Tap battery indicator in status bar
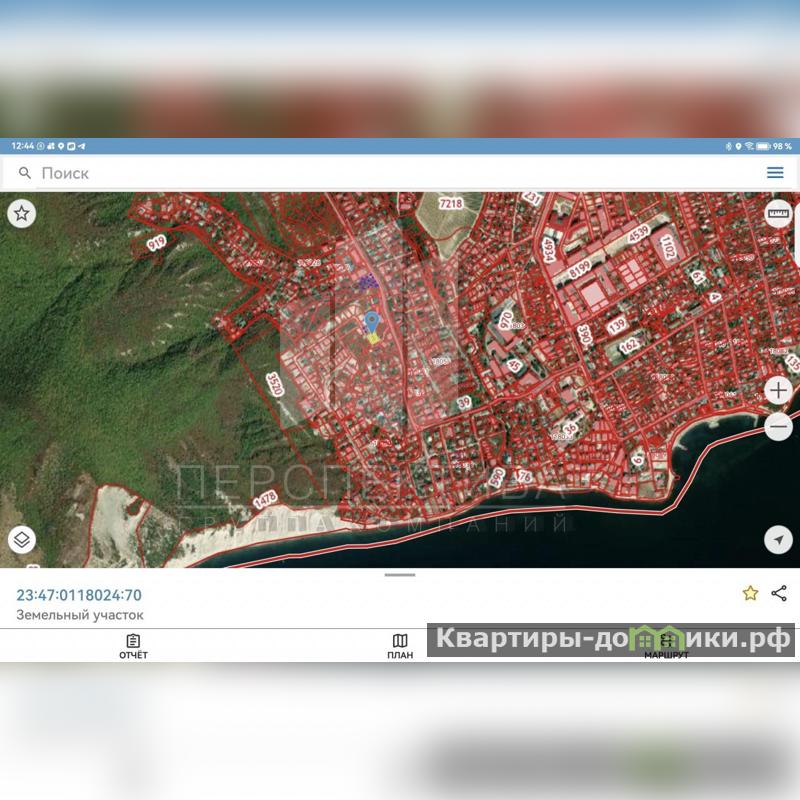Viewport: 800px width, 800px height. point(763,146)
